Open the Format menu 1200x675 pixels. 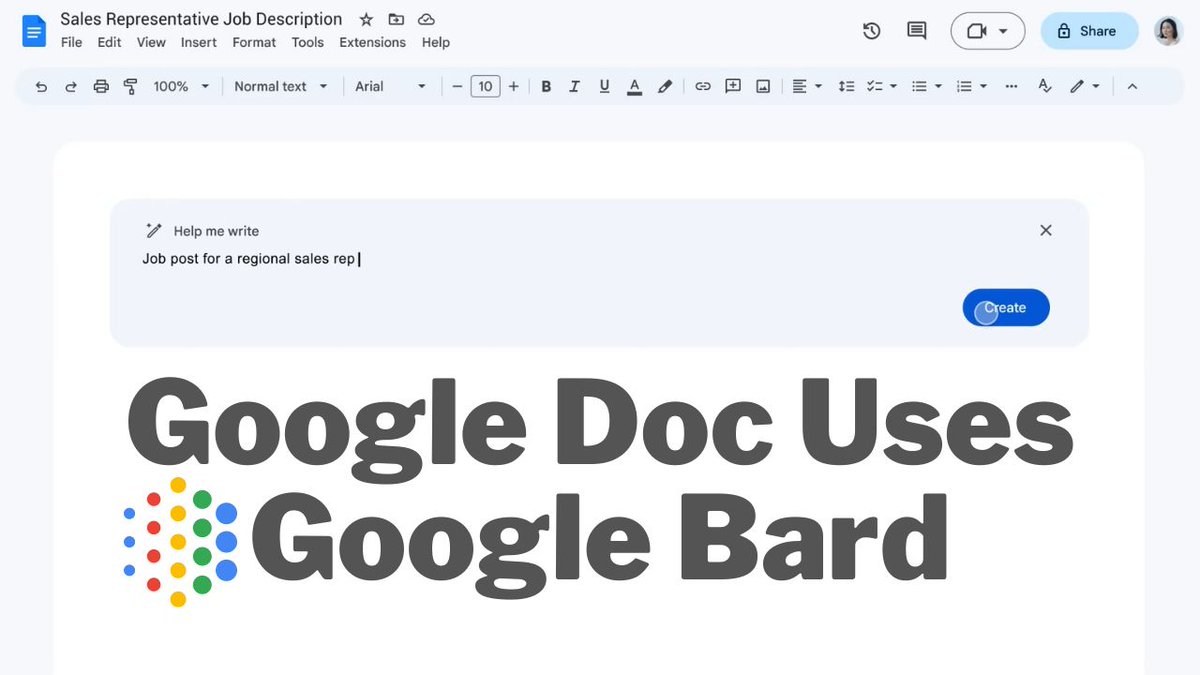pos(254,42)
